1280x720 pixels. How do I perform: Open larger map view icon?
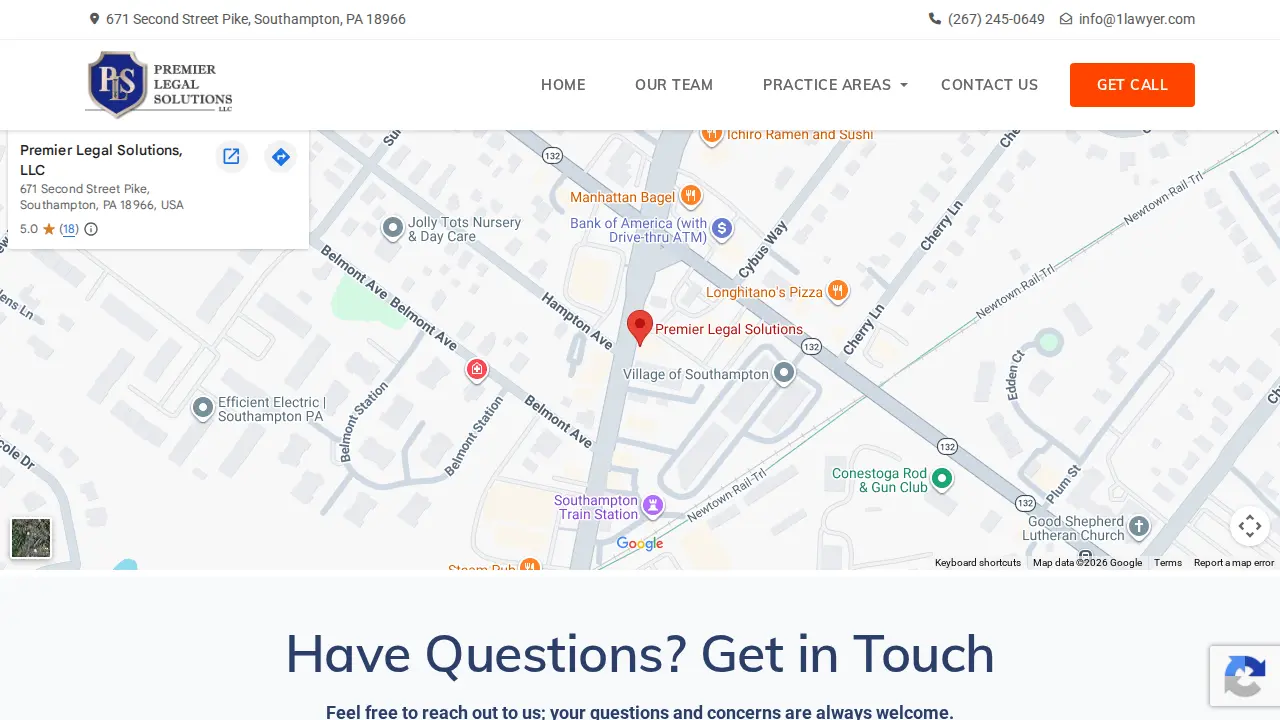coord(231,156)
